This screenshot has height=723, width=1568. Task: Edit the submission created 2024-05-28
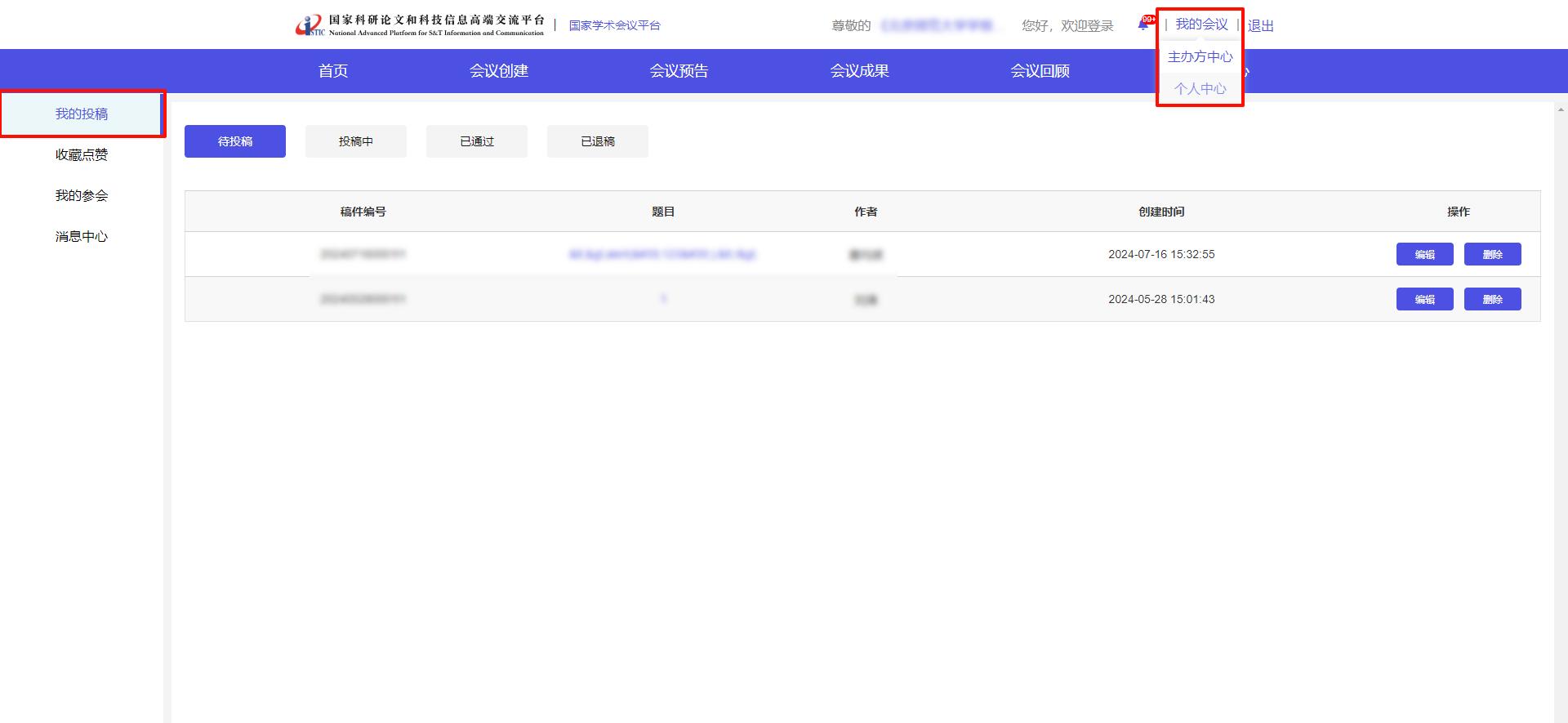(x=1425, y=299)
